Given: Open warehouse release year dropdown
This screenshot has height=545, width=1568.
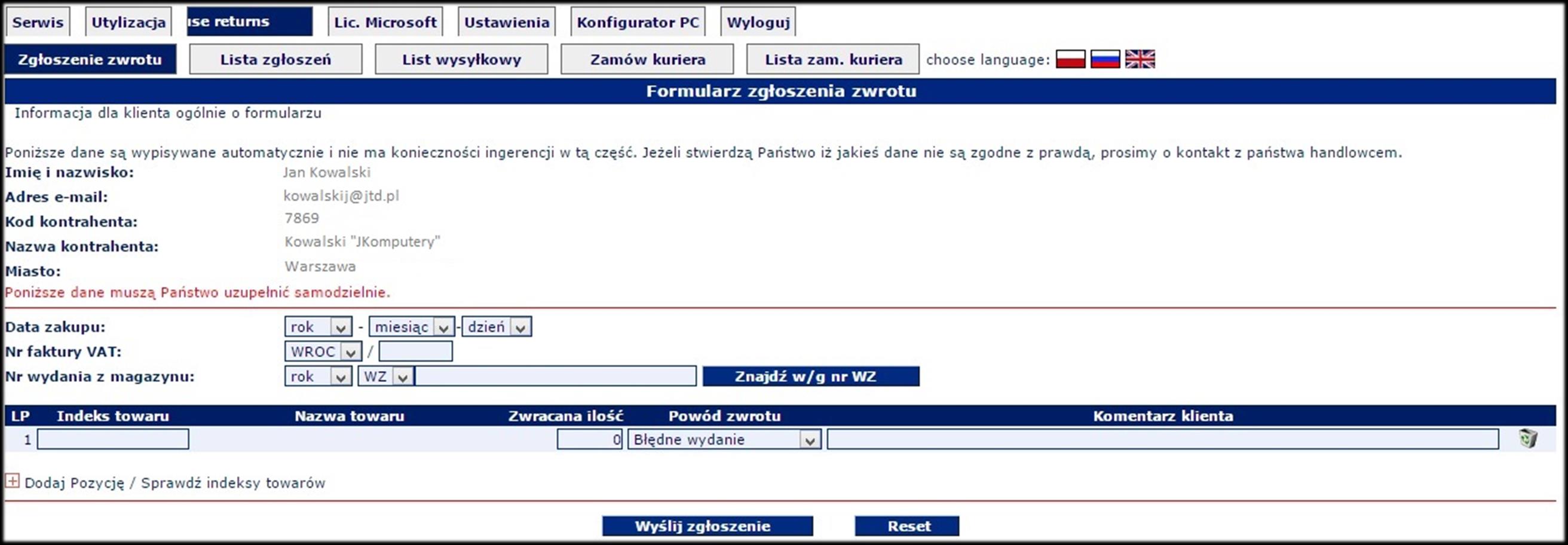Looking at the screenshot, I should (318, 376).
